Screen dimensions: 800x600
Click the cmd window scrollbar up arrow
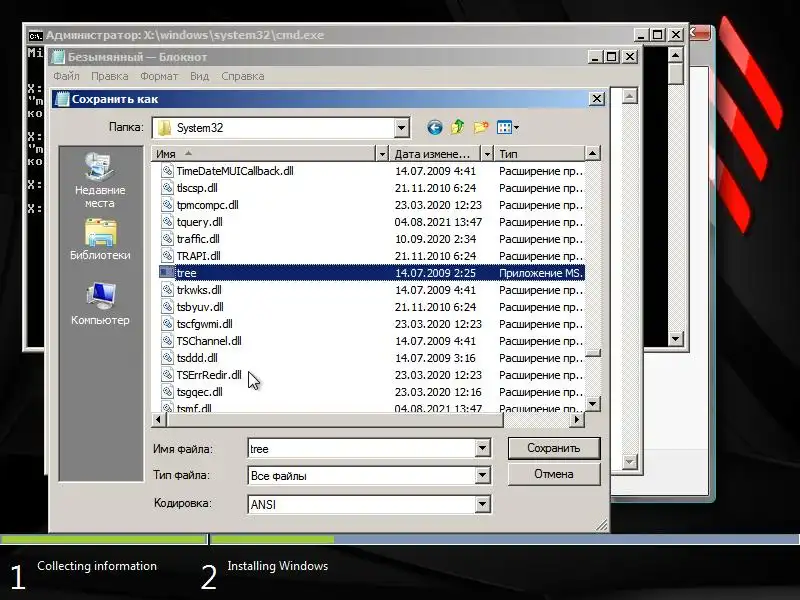[676, 55]
